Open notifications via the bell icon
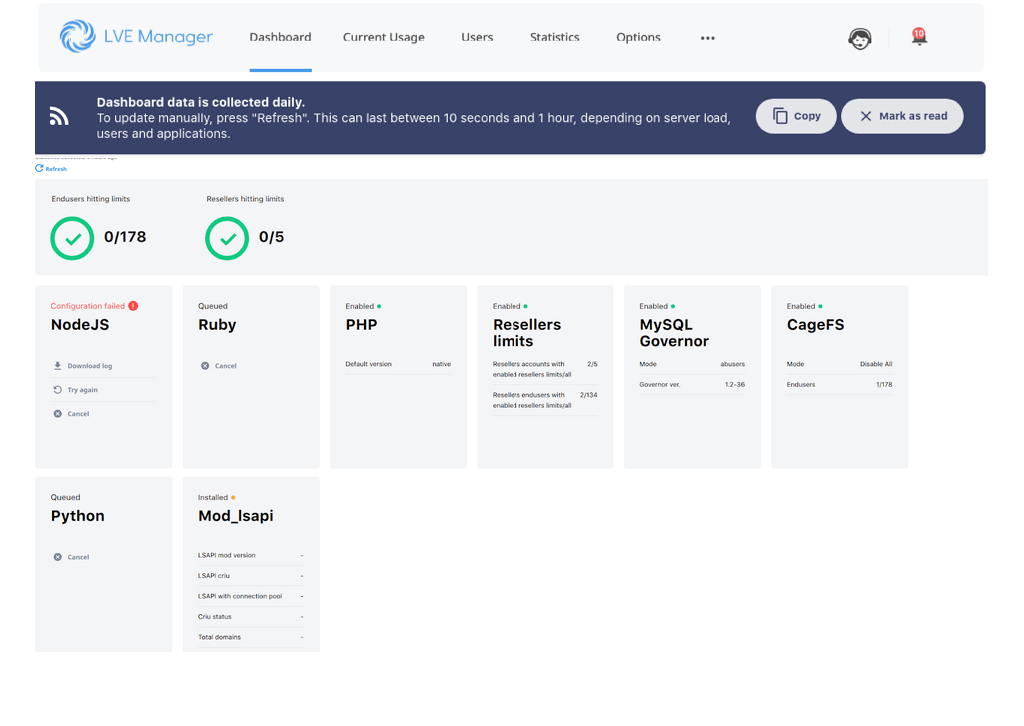The image size is (1024, 726). (918, 37)
